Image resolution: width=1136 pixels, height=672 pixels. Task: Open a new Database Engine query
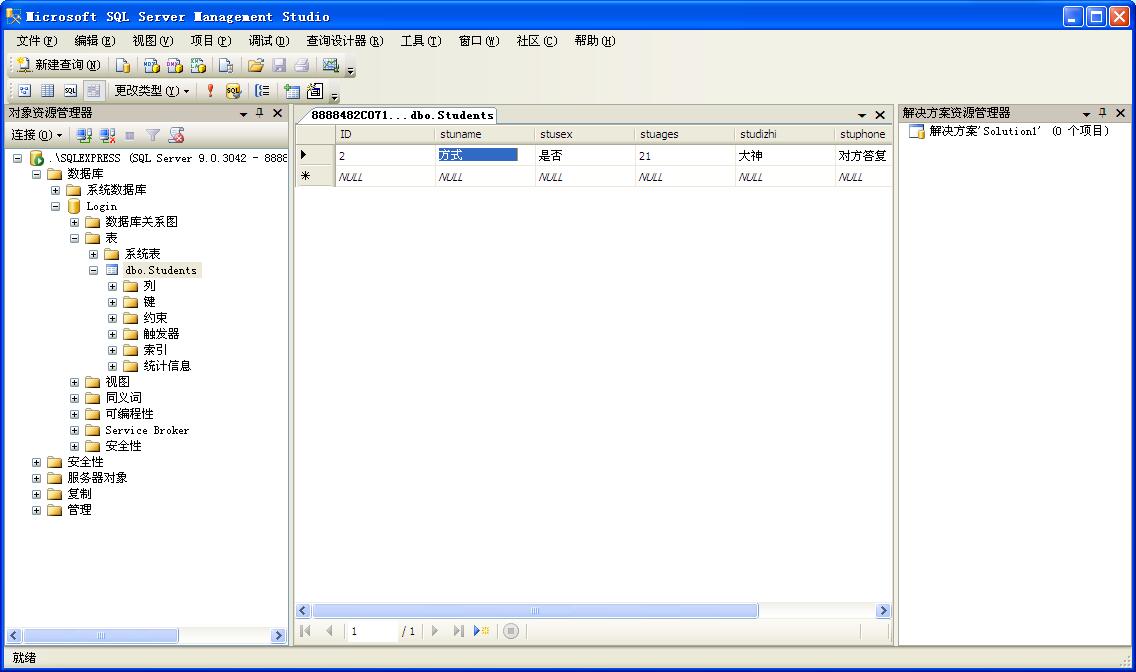(123, 66)
